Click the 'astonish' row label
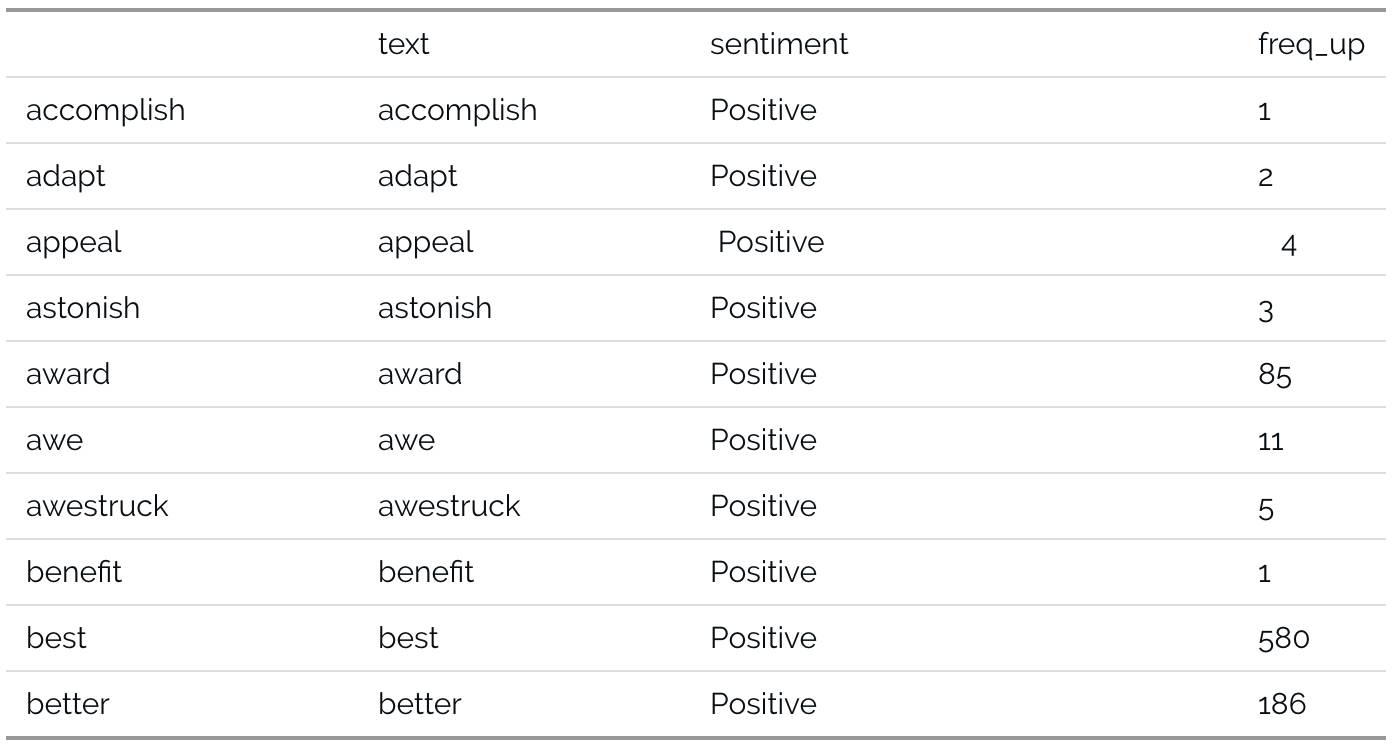Screen dimensions: 1394x748 [83, 308]
